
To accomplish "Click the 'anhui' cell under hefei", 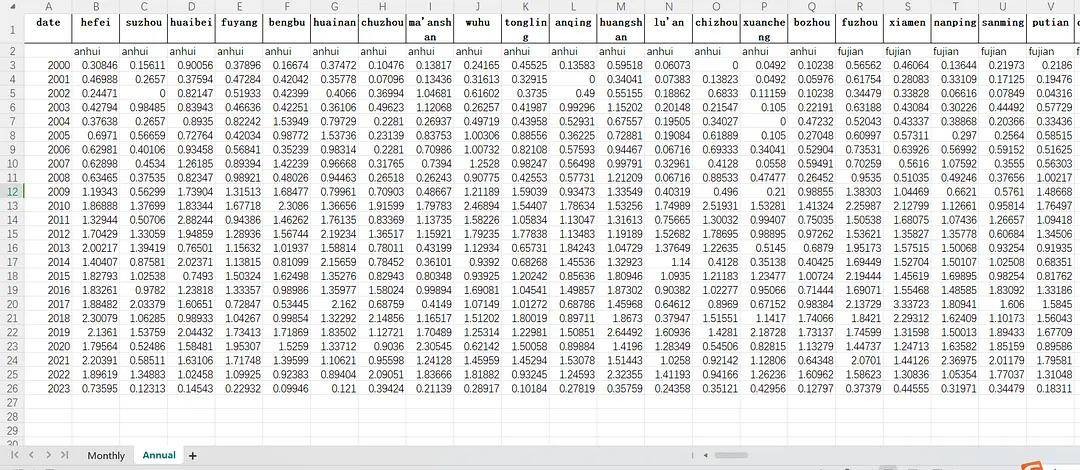I will 96,51.
